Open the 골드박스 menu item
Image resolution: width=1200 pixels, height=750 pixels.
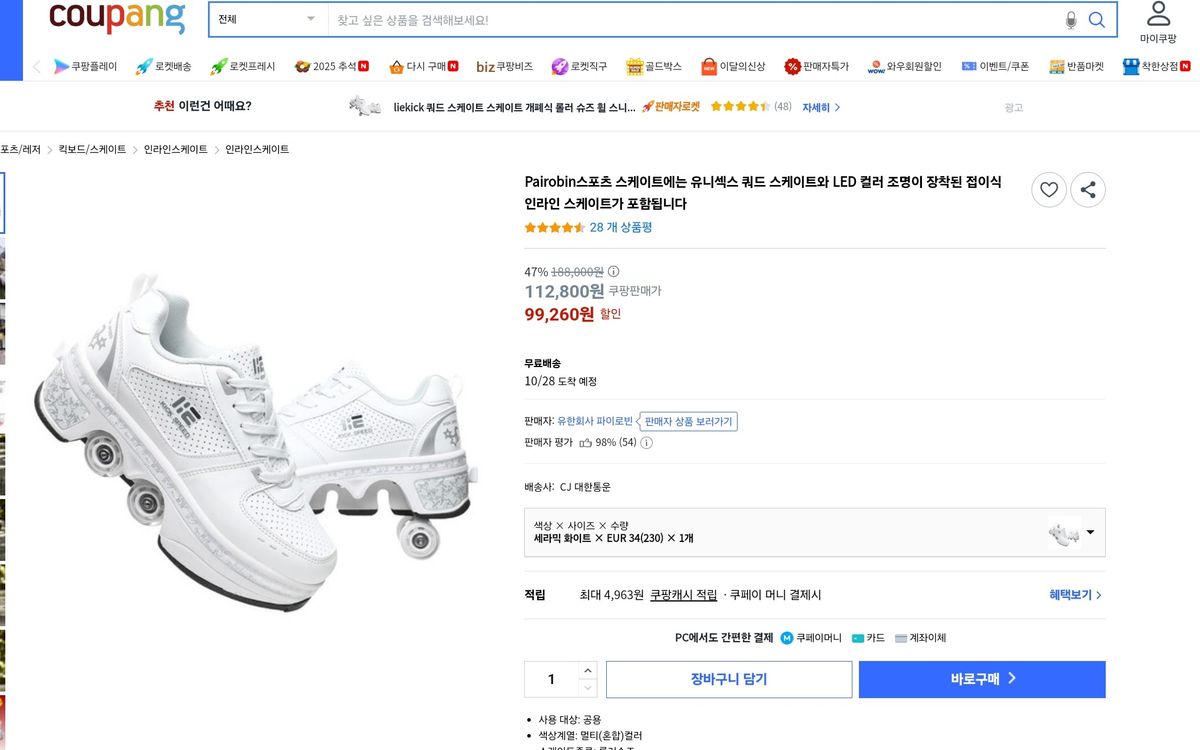coord(654,67)
